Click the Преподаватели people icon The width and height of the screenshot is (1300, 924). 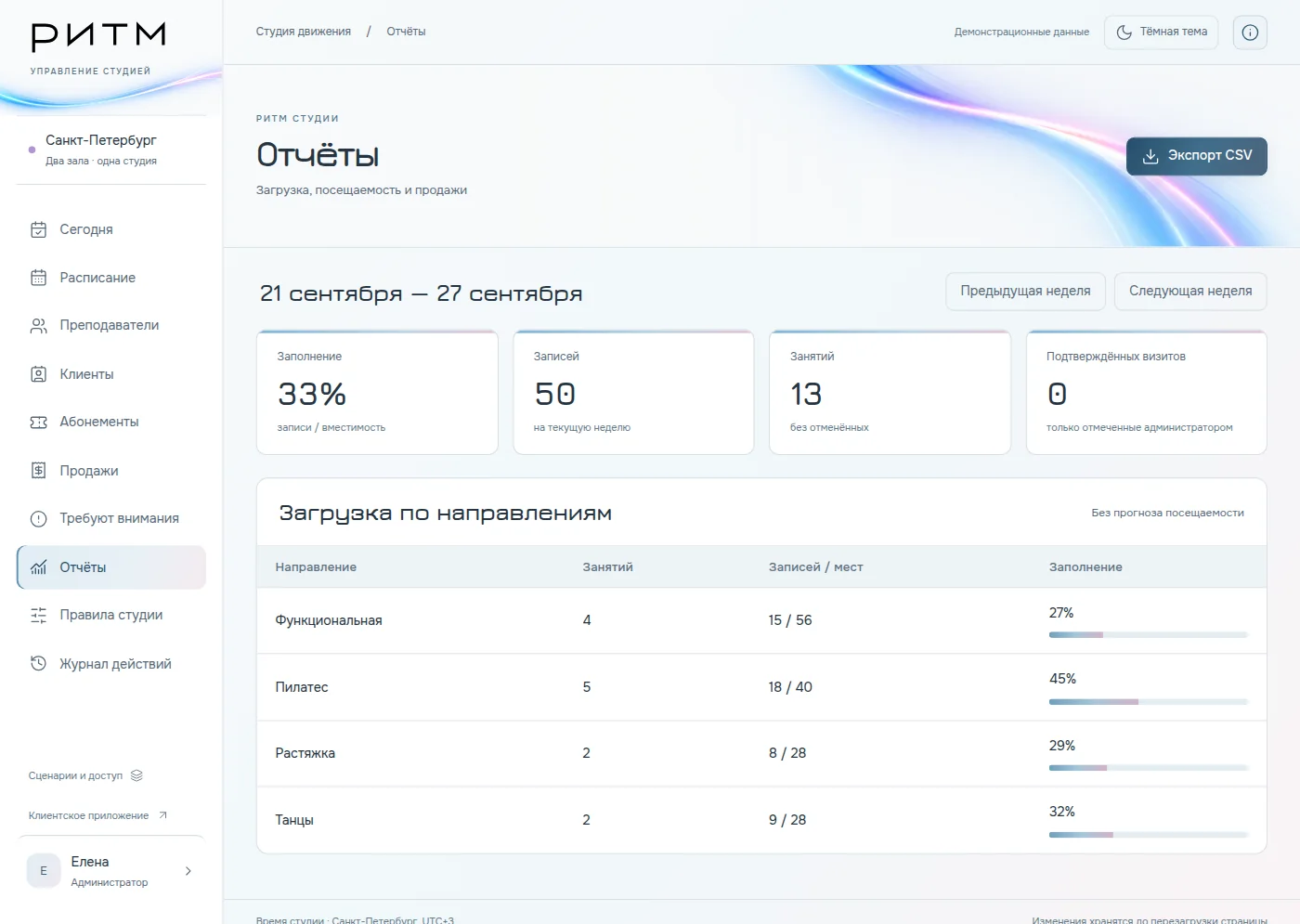(x=38, y=326)
